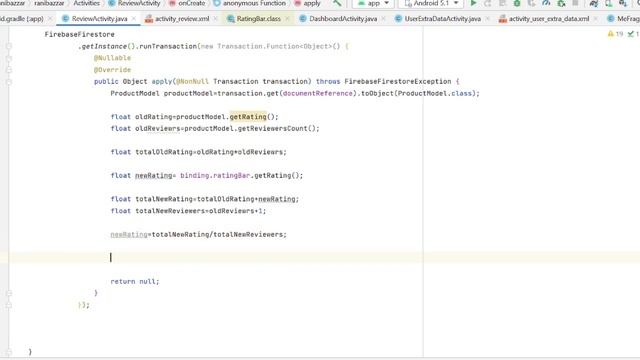The width and height of the screenshot is (640, 360).
Task: Click Attach Debugger to Android Process icon
Action: (x=561, y=3)
